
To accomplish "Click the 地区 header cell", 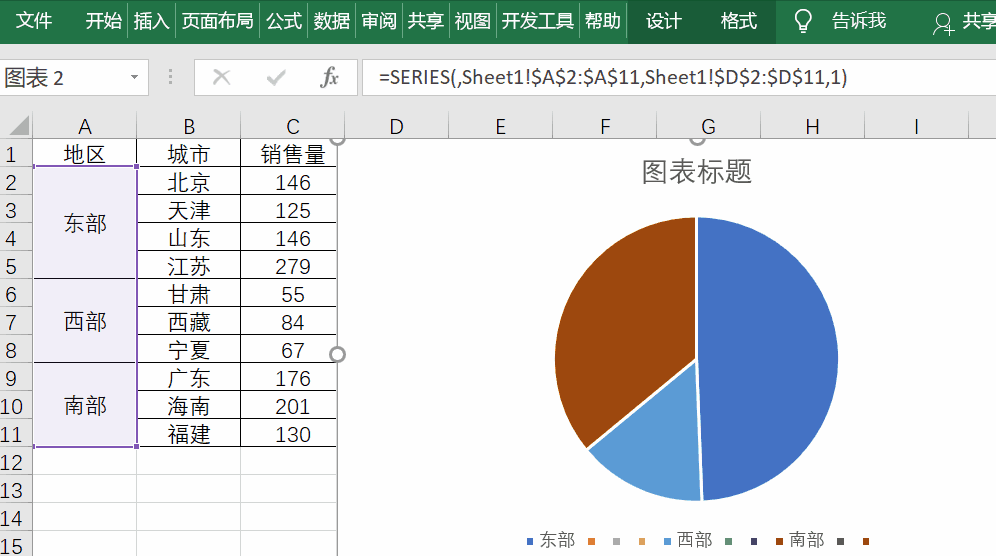I will pyautogui.click(x=84, y=154).
